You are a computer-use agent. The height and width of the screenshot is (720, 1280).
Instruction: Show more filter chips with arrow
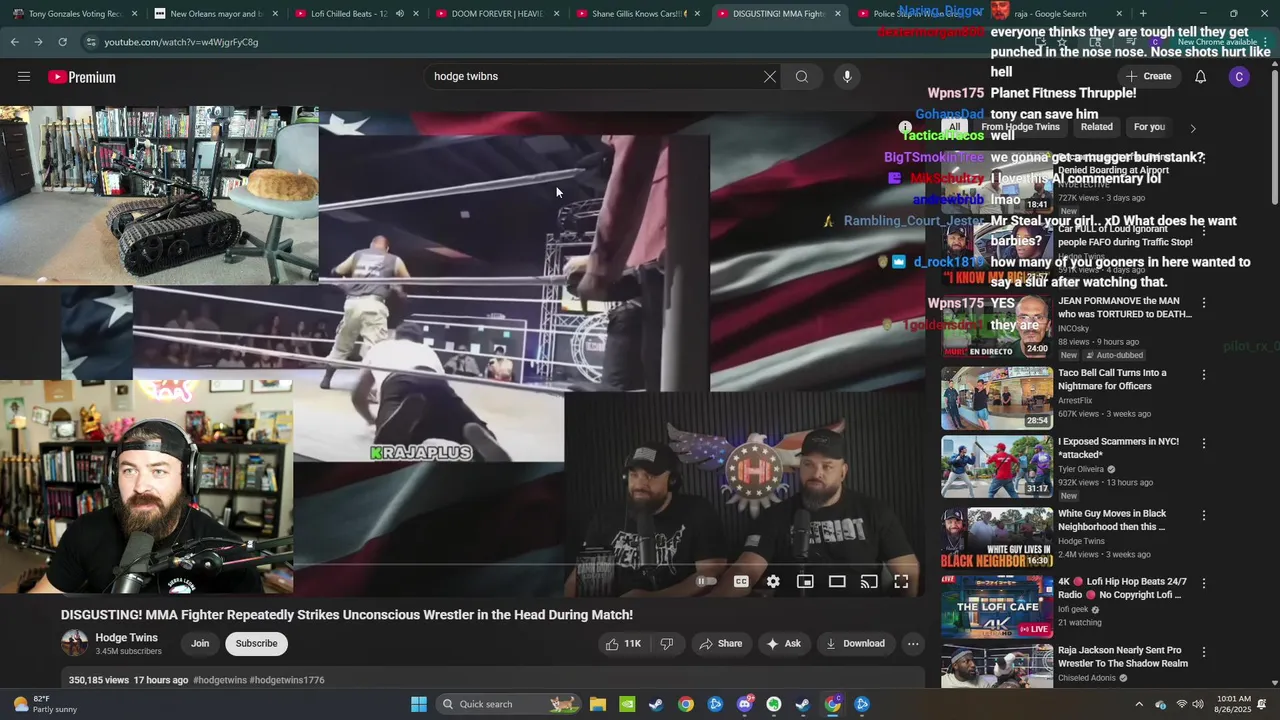(1192, 128)
